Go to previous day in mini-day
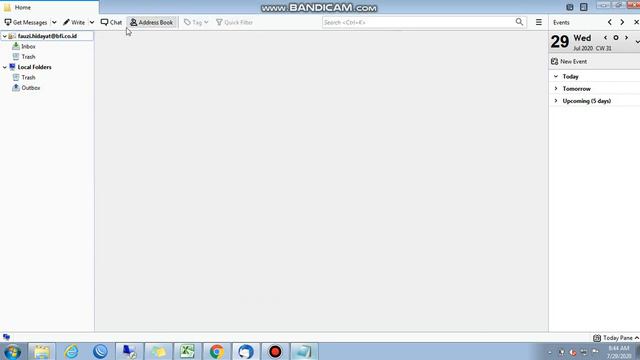The image size is (640, 360). click(605, 38)
